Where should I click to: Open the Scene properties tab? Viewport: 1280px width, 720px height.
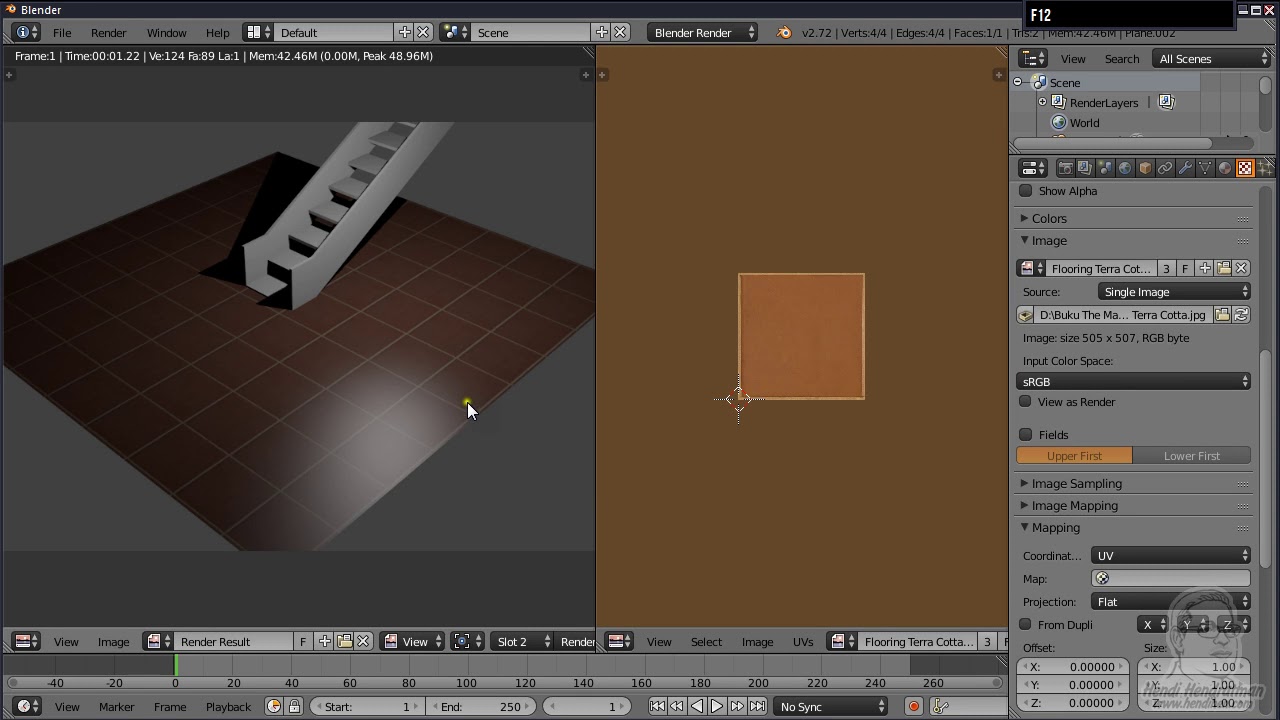click(x=1105, y=168)
